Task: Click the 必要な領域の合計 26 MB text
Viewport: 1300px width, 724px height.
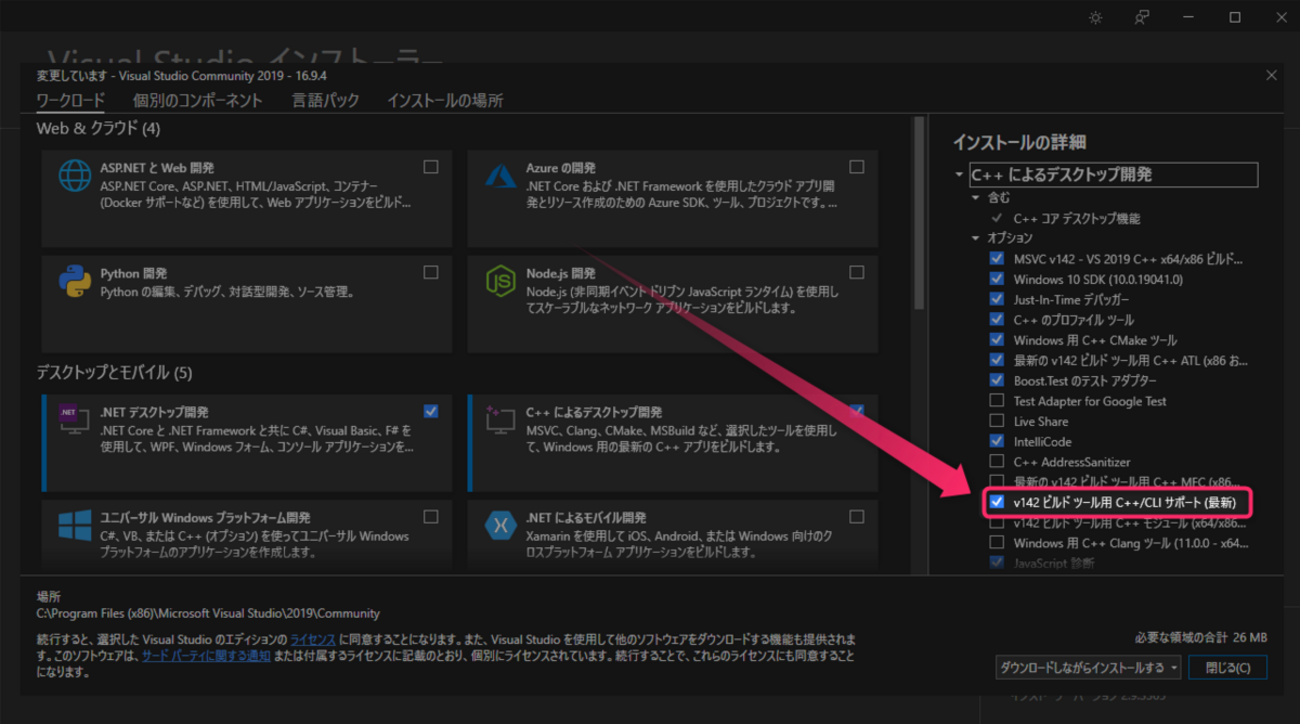Action: click(x=1201, y=638)
